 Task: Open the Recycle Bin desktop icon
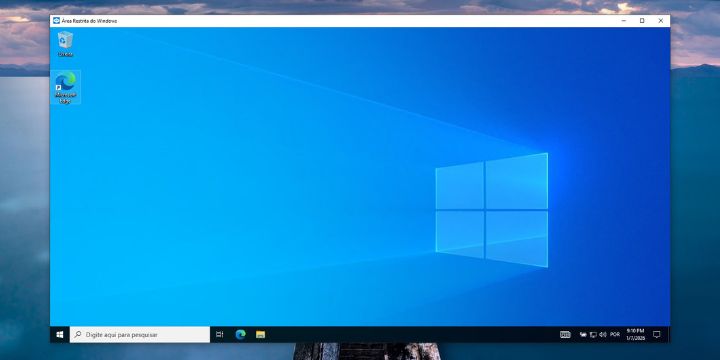65,43
